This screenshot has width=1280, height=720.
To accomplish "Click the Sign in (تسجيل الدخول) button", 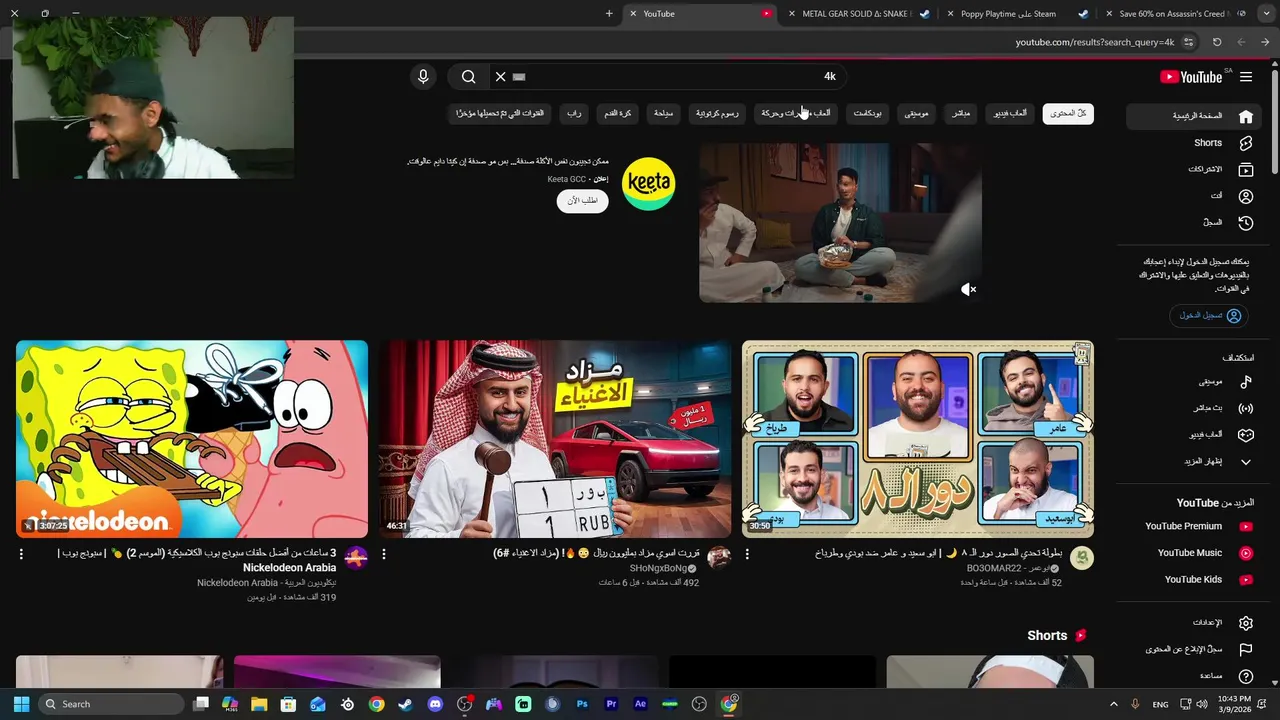I will (1209, 315).
